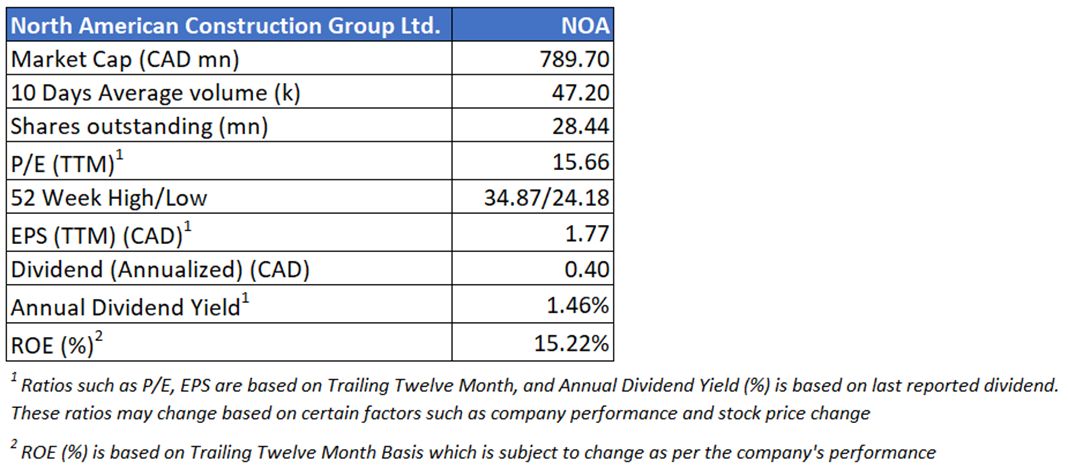Click the 10 Days Average volume label
Image resolution: width=1068 pixels, height=469 pixels.
click(x=155, y=94)
